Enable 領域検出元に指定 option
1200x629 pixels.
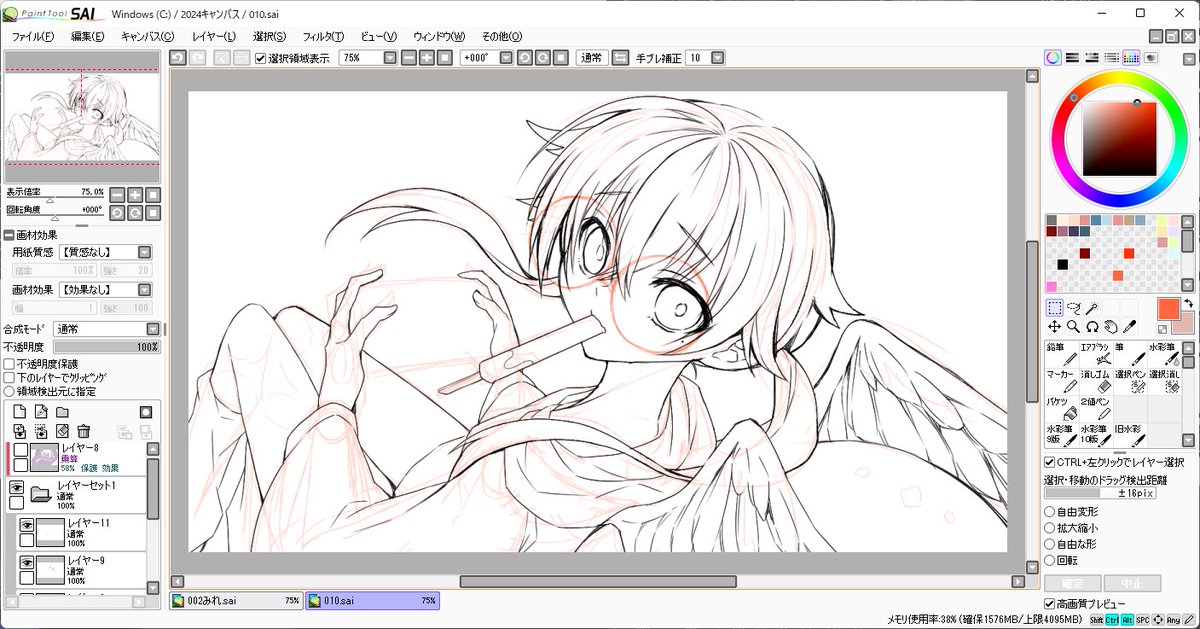[9, 392]
